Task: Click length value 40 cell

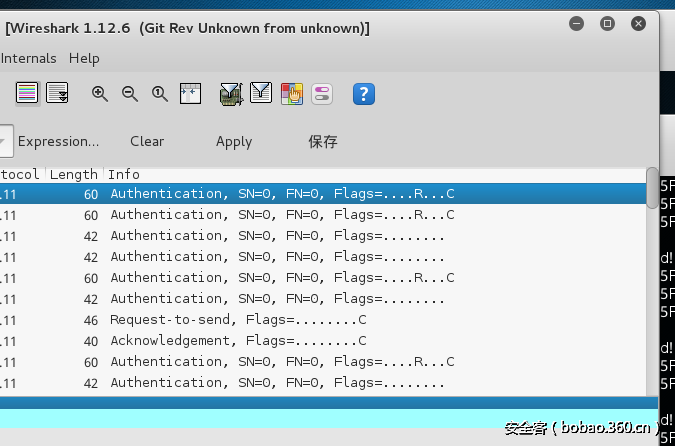Action: pyautogui.click(x=91, y=341)
